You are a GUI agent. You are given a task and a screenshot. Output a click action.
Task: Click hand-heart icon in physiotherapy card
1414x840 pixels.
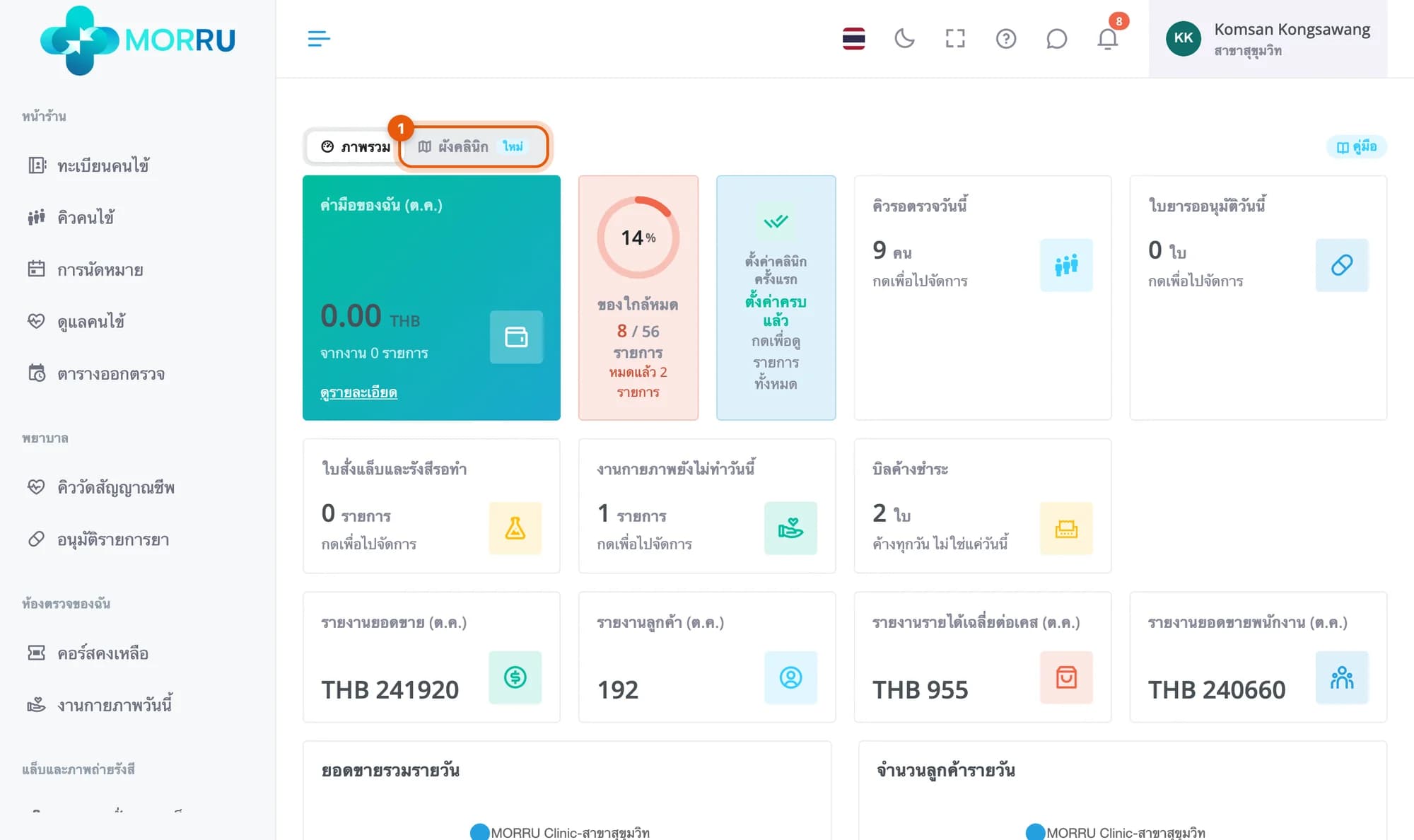(x=790, y=528)
